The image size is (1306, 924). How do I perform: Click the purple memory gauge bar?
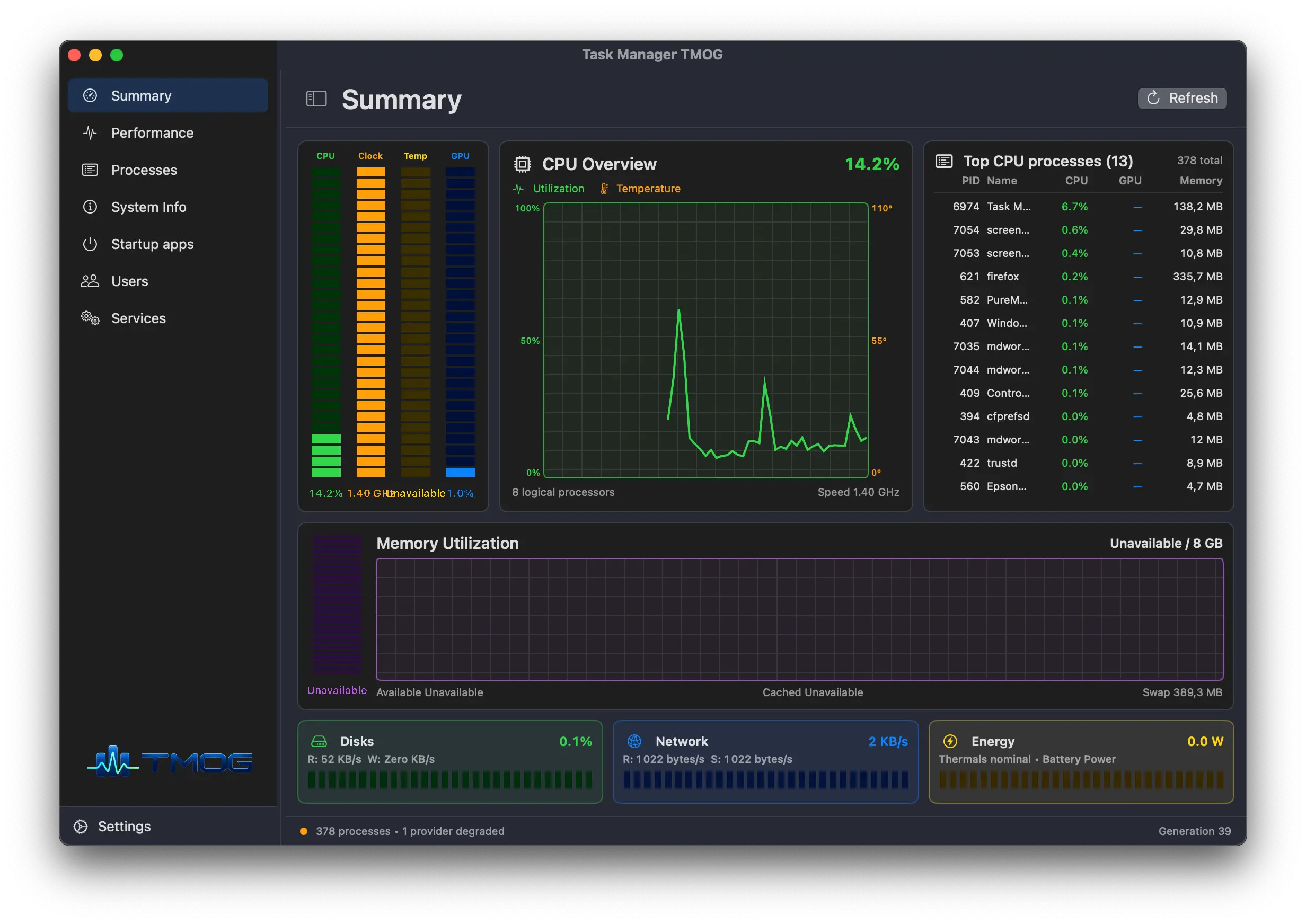point(337,605)
